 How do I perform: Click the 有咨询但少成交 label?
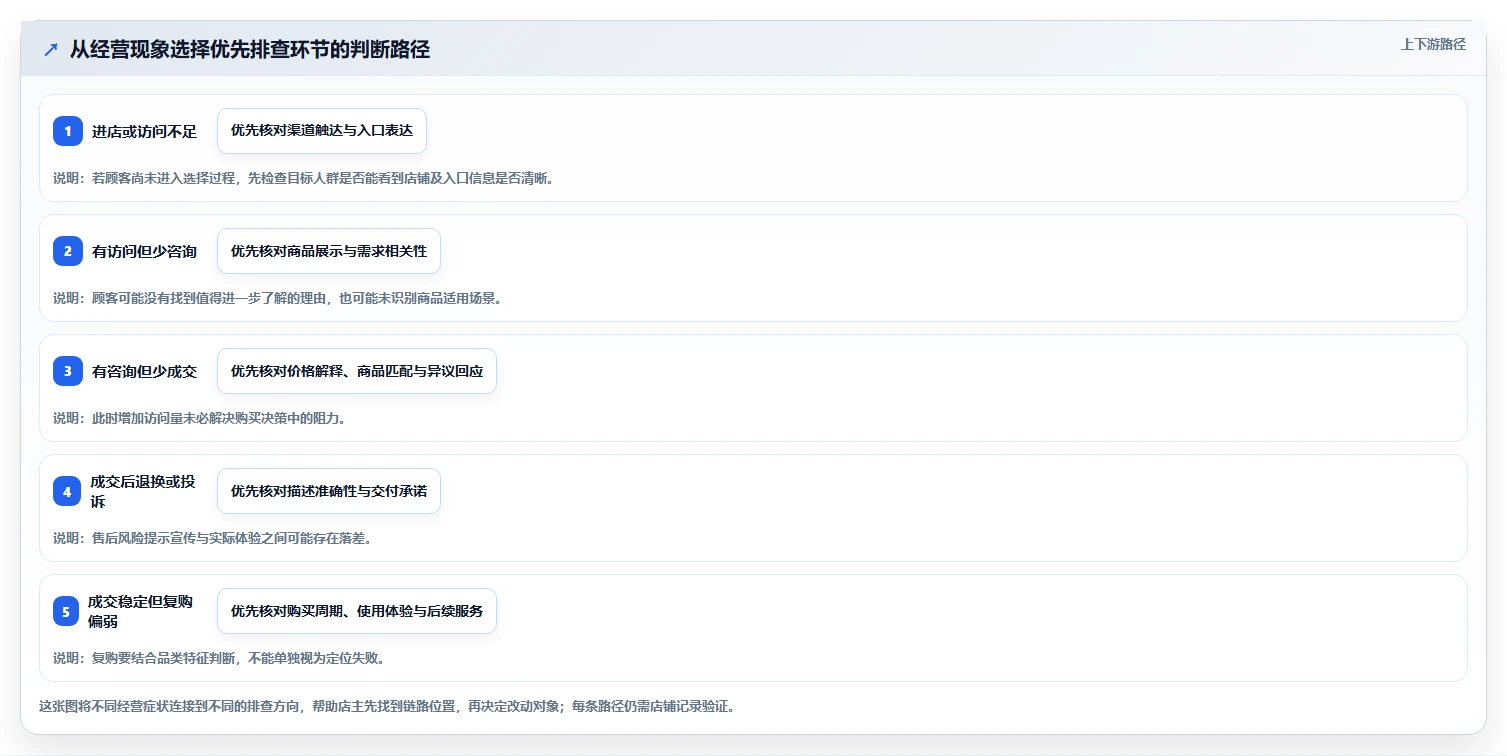click(x=145, y=371)
